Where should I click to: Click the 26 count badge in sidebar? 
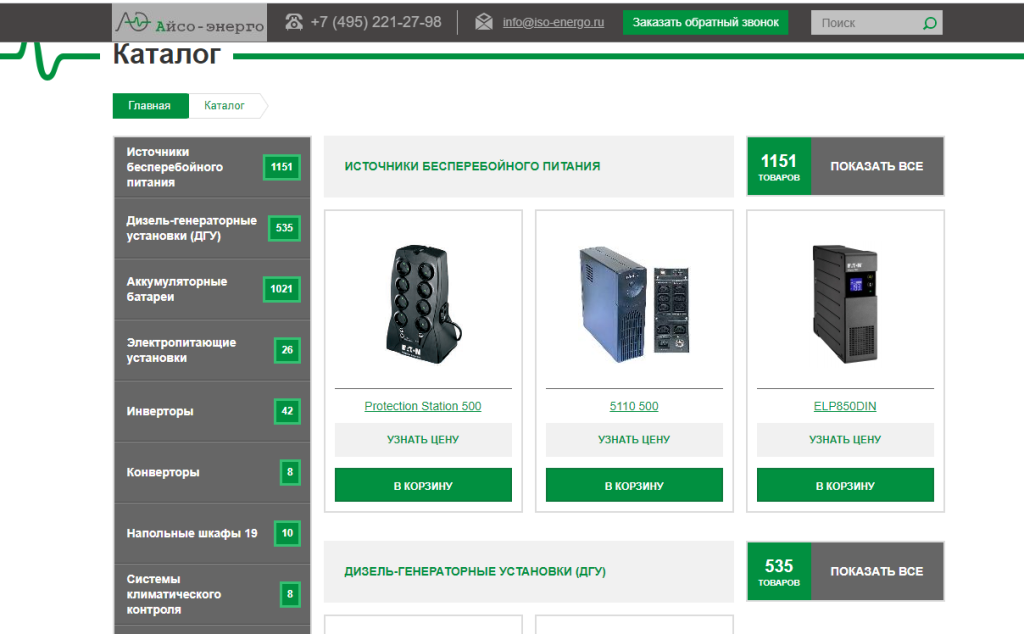tap(287, 350)
